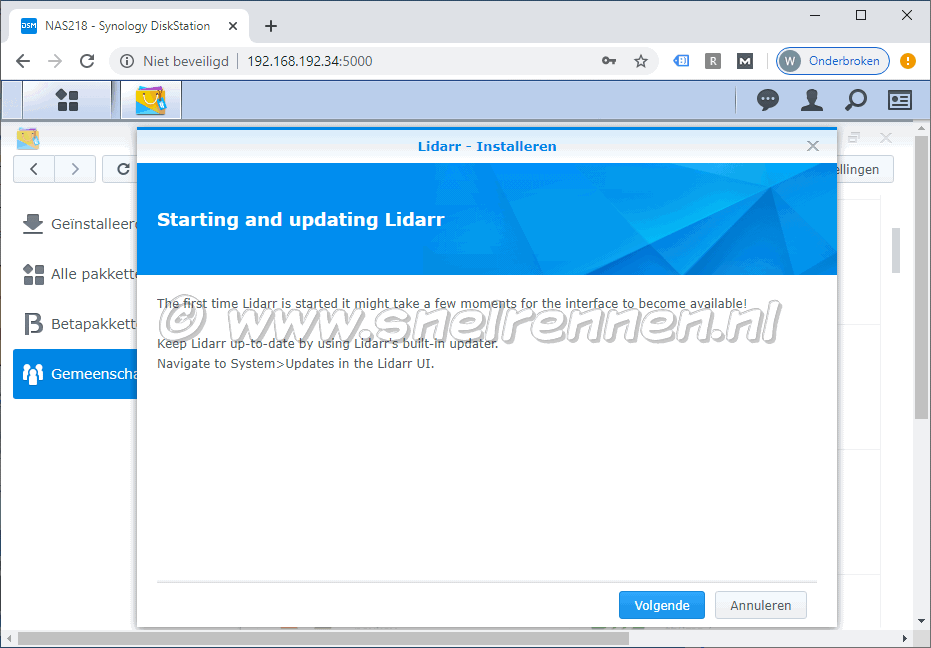Click browser forward arrow

55,61
